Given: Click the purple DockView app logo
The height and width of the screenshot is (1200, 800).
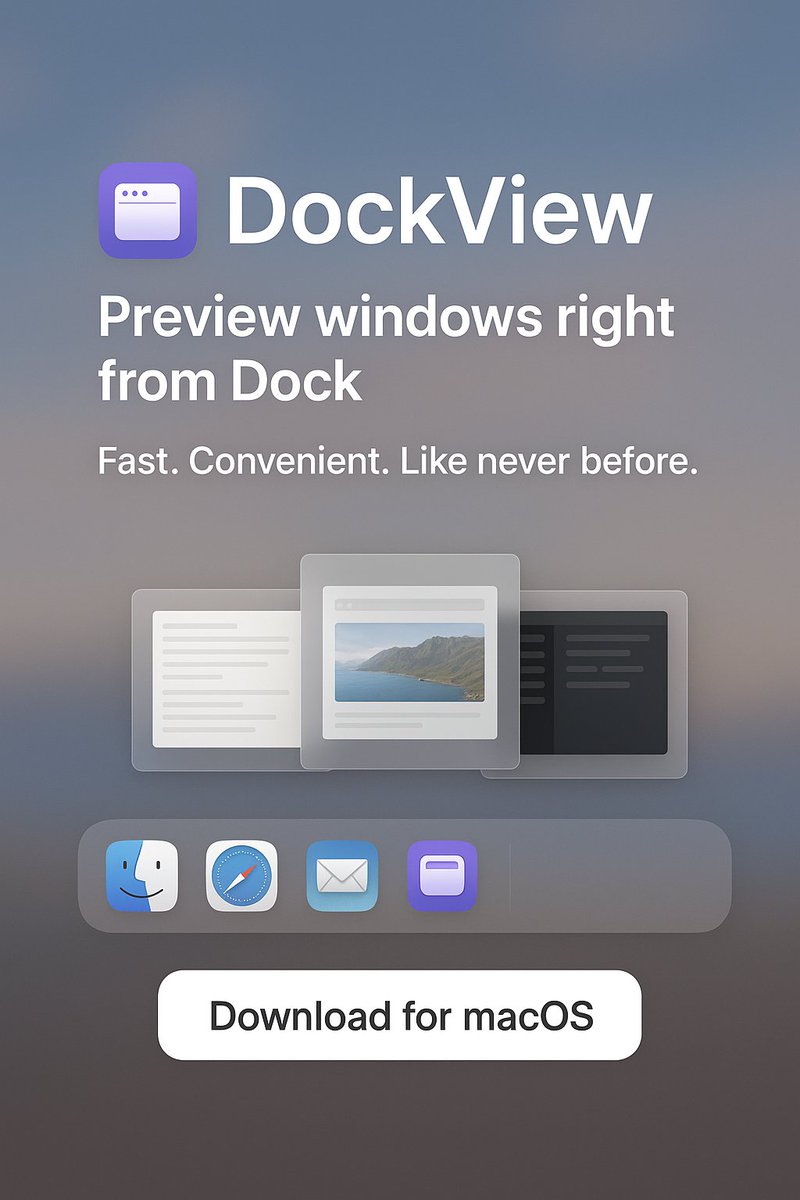Looking at the screenshot, I should tap(146, 210).
